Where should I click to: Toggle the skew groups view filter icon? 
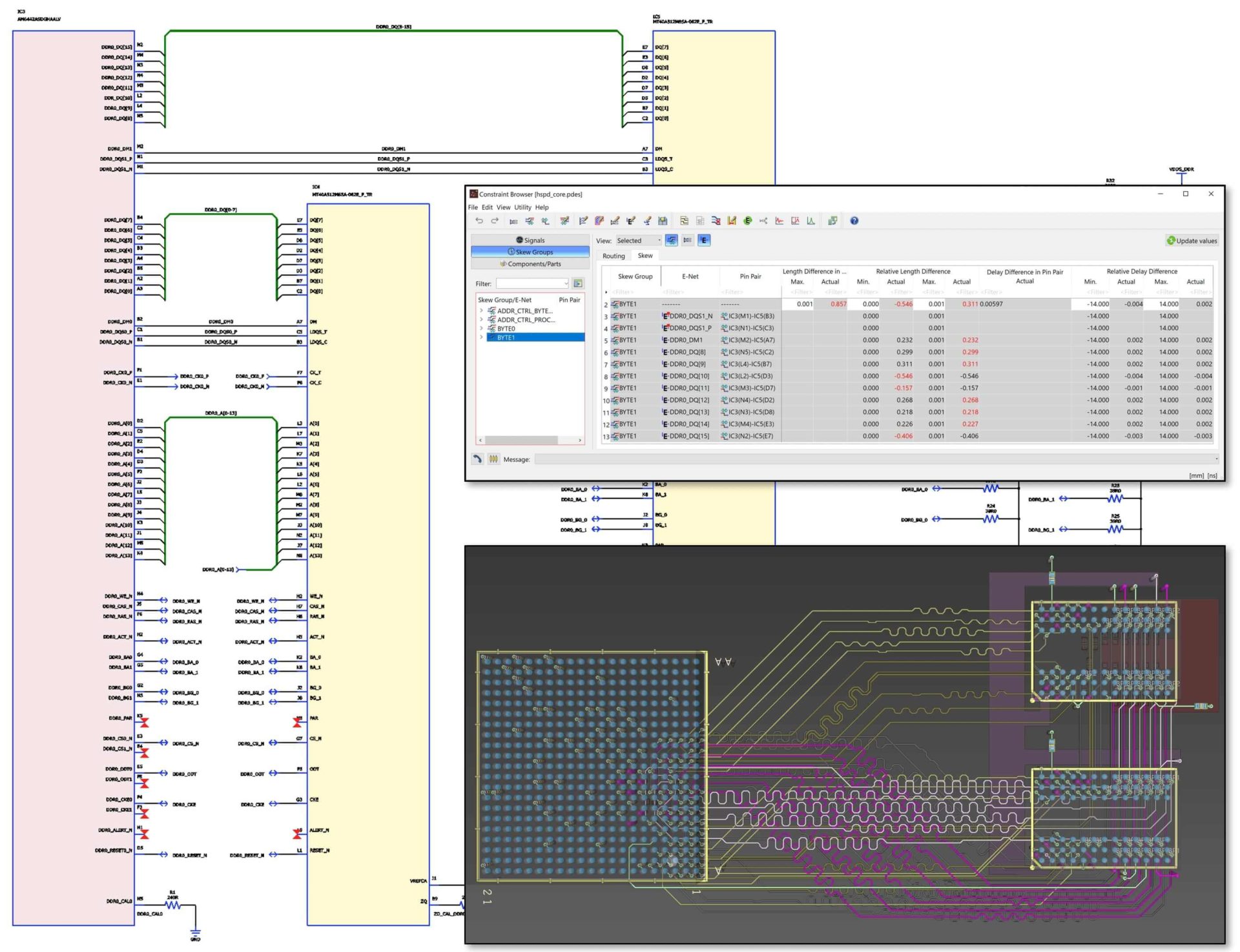(672, 241)
